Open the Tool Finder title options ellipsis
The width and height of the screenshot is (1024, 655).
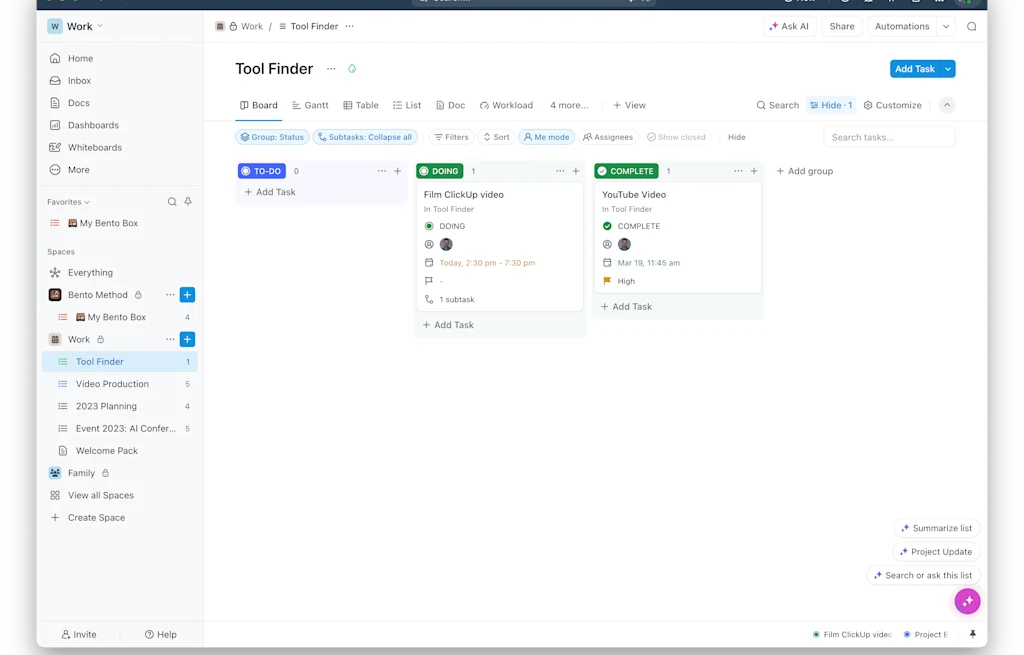331,69
